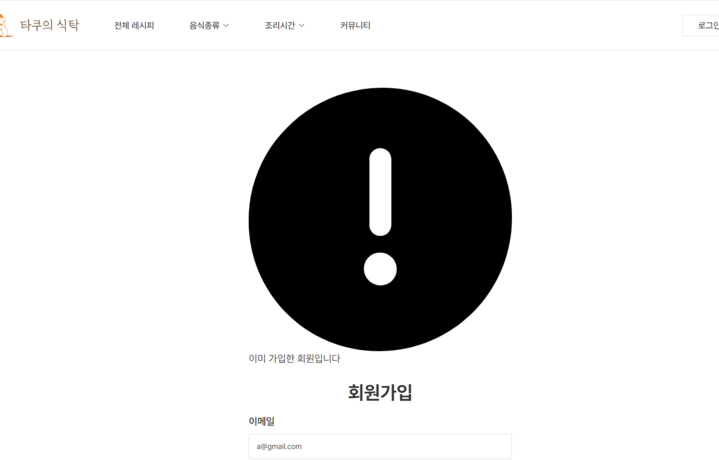Click the 회원가입 heading
Viewport: 719px width, 460px height.
click(x=380, y=393)
